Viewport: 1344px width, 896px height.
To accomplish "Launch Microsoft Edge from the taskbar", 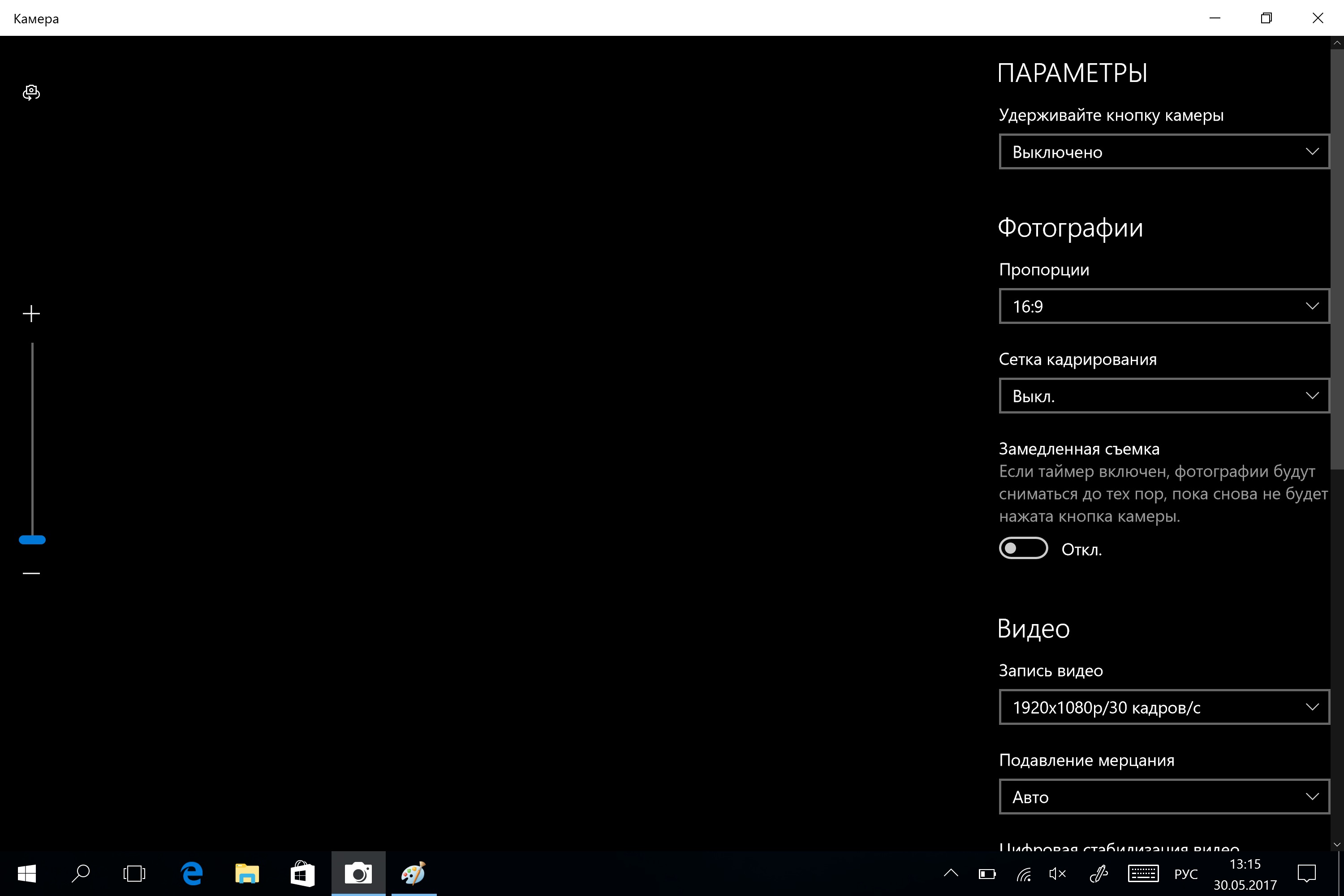I will point(192,873).
